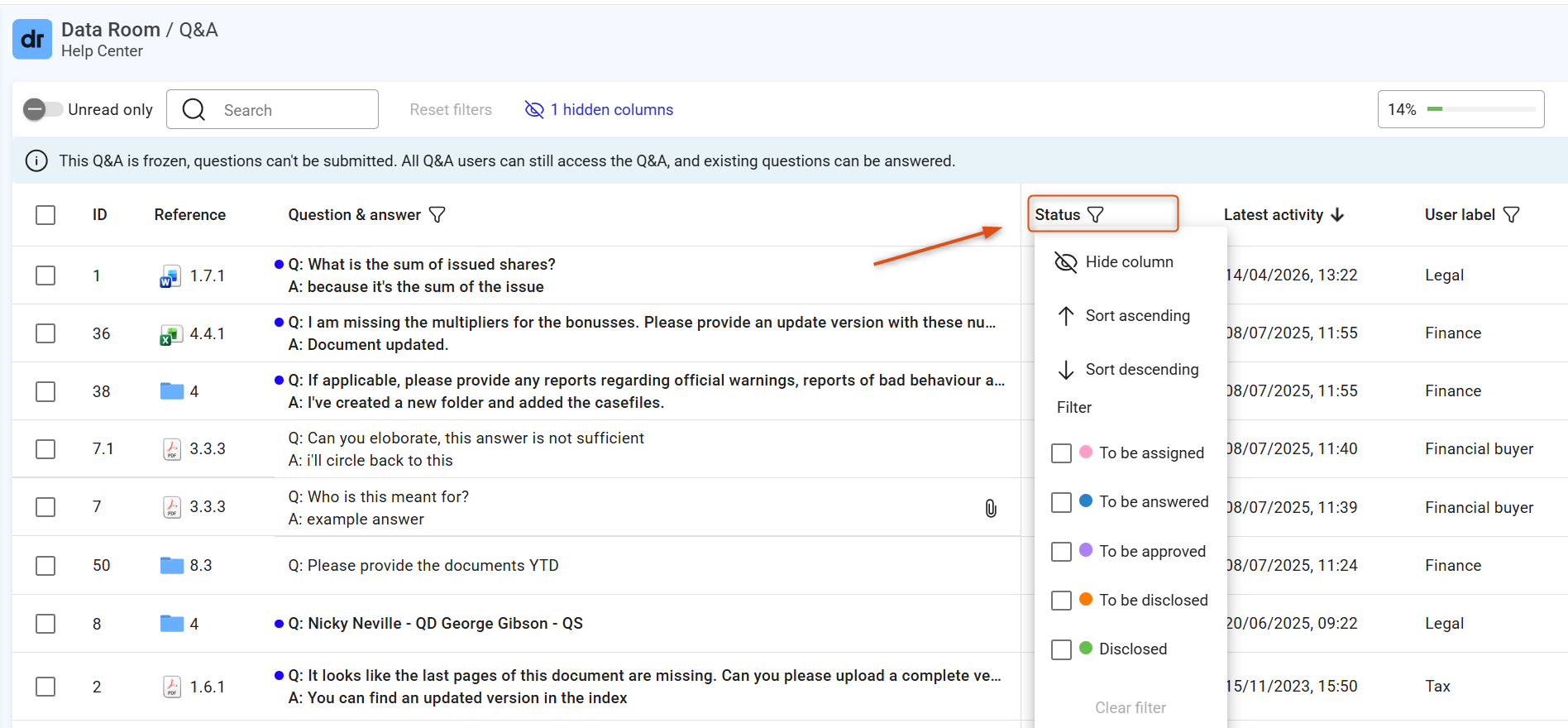This screenshot has height=728, width=1568.
Task: Select the checkbox for question ID 36
Action: (45, 333)
